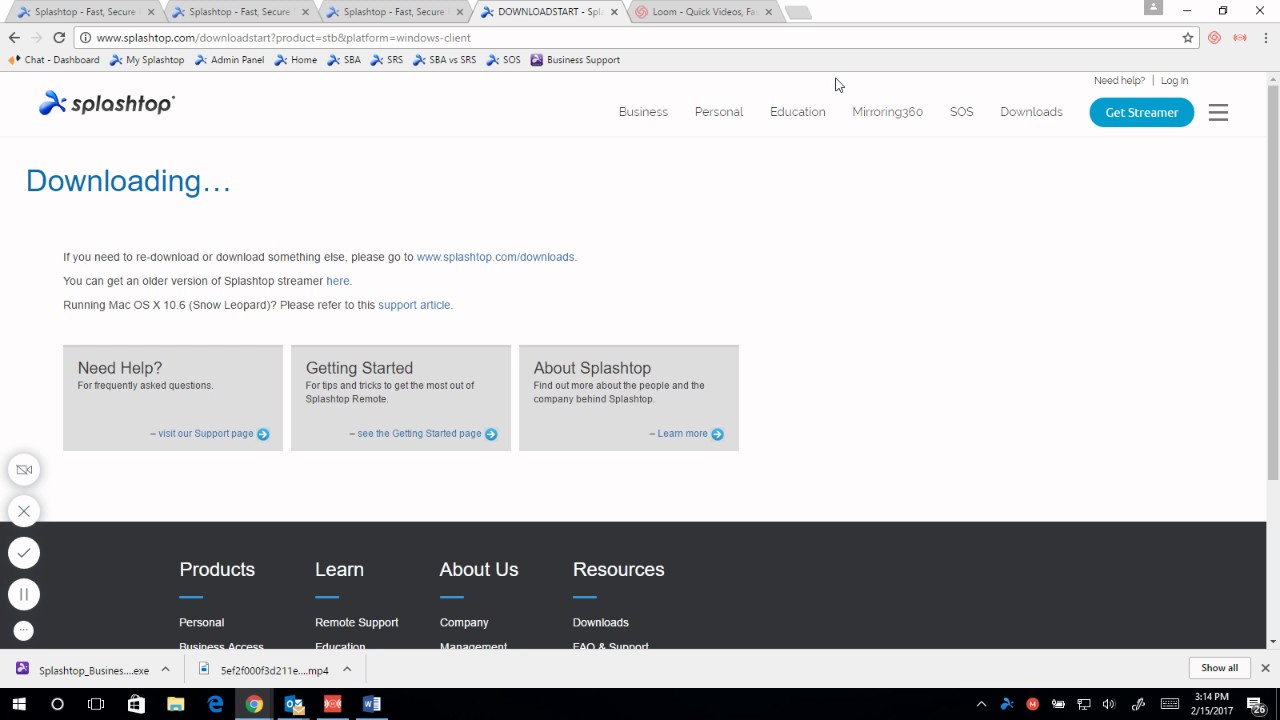
Task: Open the Action Center notifications icon
Action: coord(1256,704)
